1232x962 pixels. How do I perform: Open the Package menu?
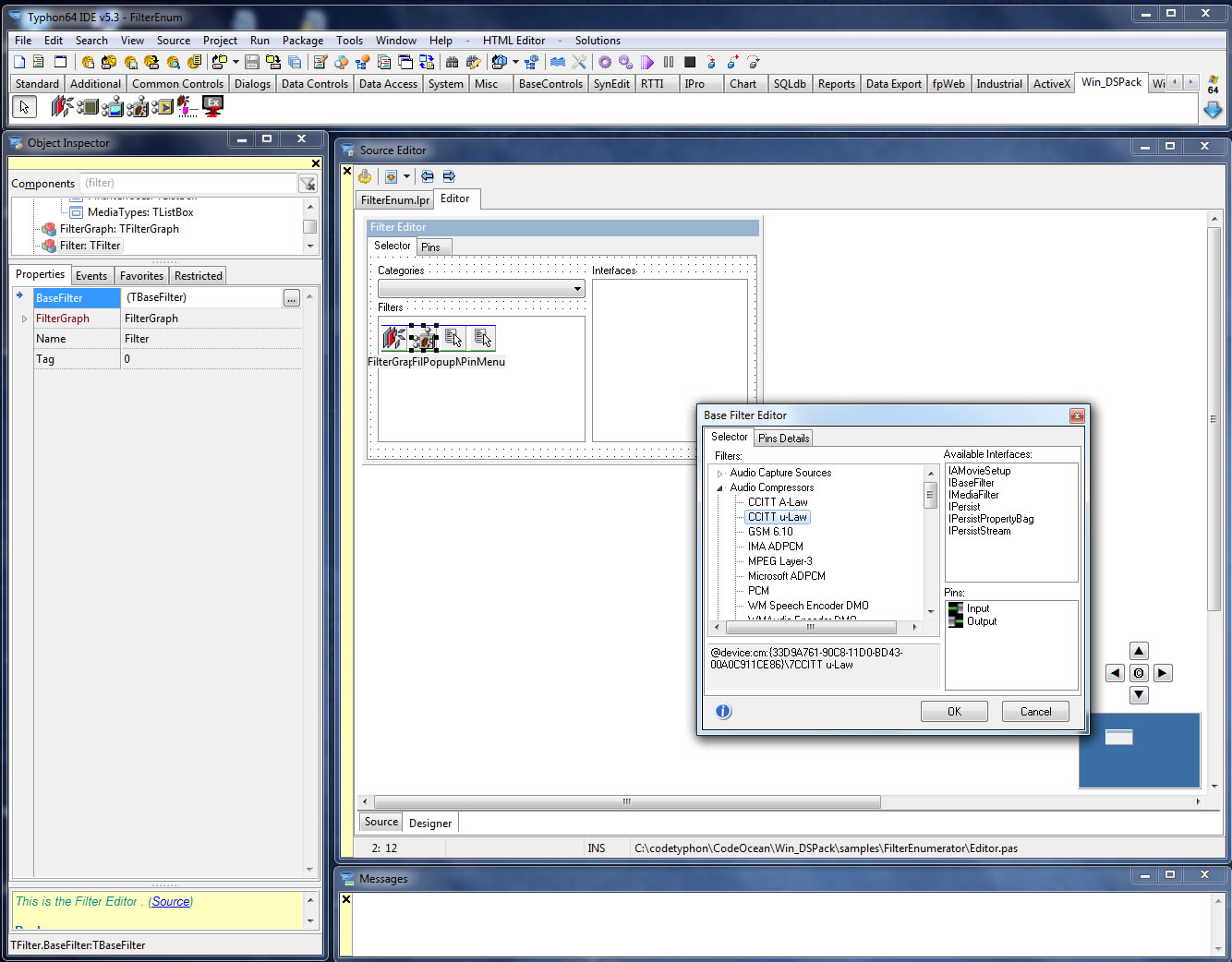pos(303,41)
